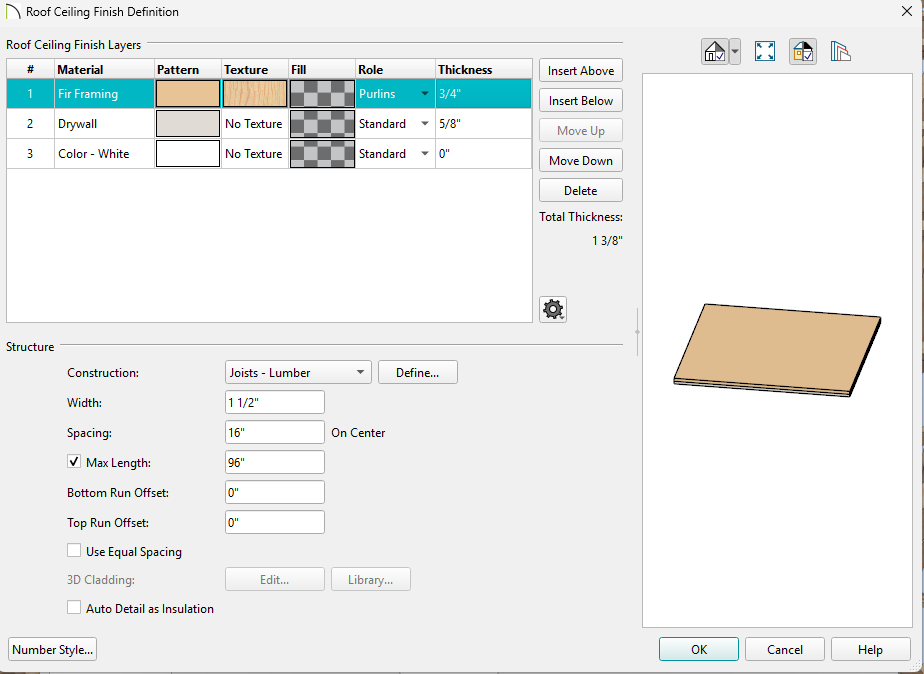Image resolution: width=924 pixels, height=674 pixels.
Task: Click the 3D layer preview slab
Action: pos(777,350)
